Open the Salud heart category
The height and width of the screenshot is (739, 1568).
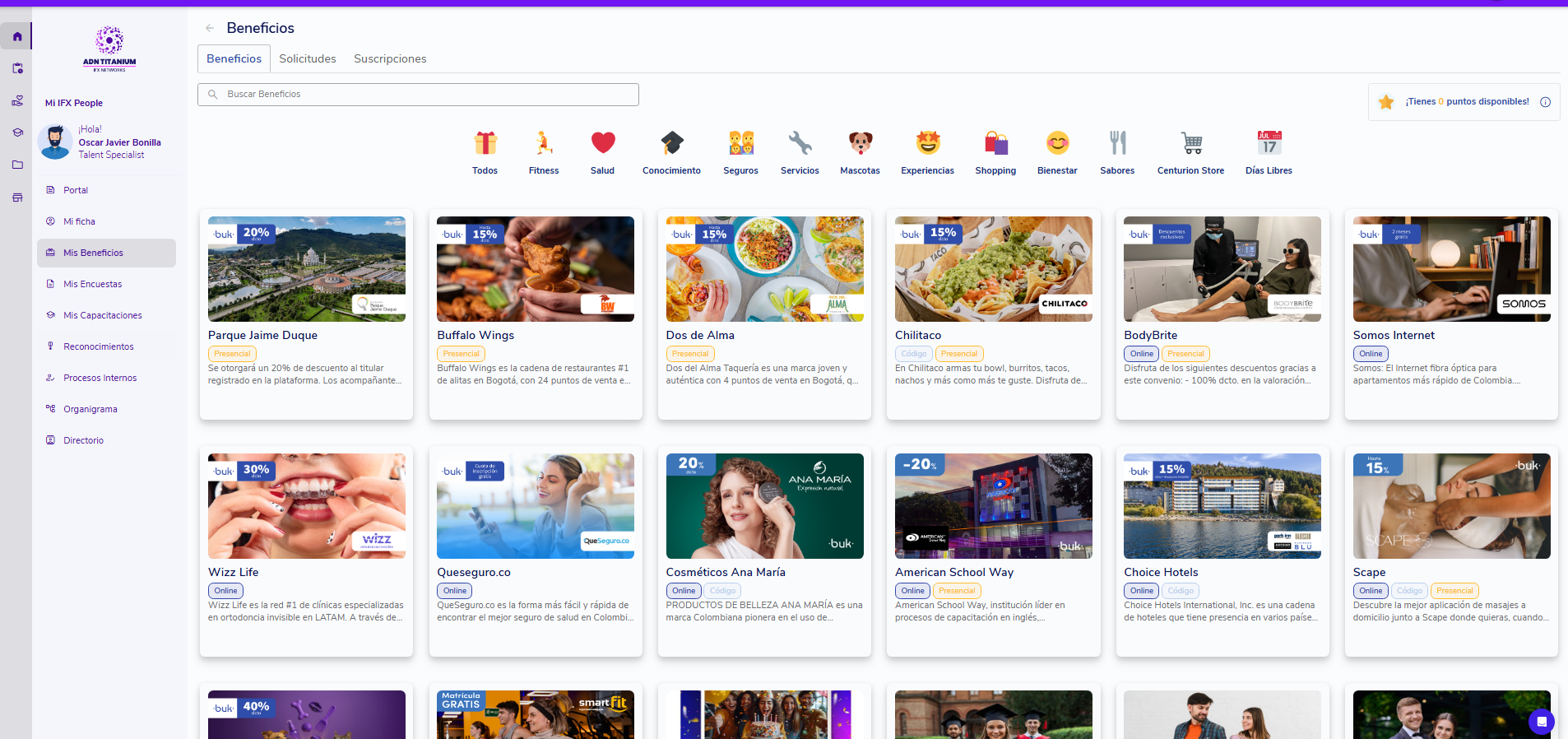602,143
